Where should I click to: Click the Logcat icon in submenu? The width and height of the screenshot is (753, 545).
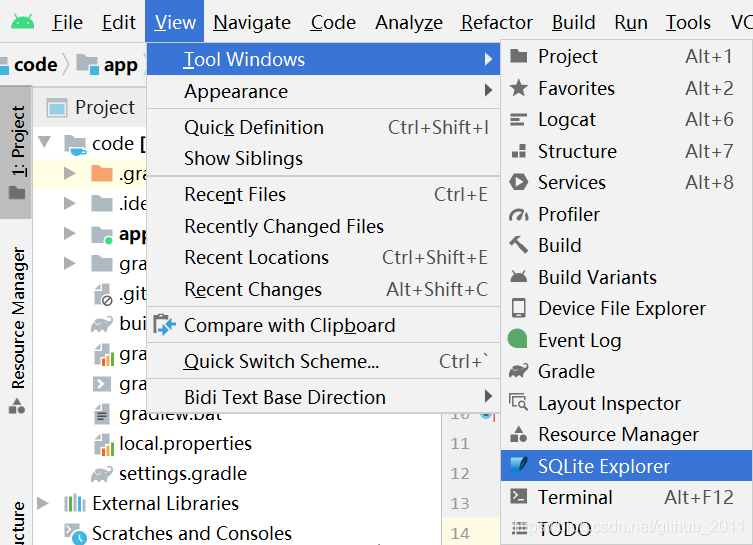(518, 120)
